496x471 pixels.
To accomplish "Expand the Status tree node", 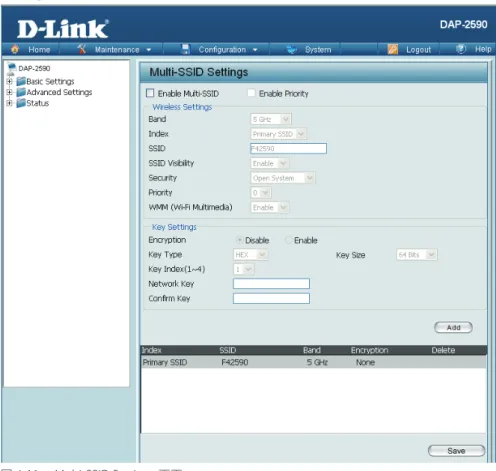I will click(10, 103).
